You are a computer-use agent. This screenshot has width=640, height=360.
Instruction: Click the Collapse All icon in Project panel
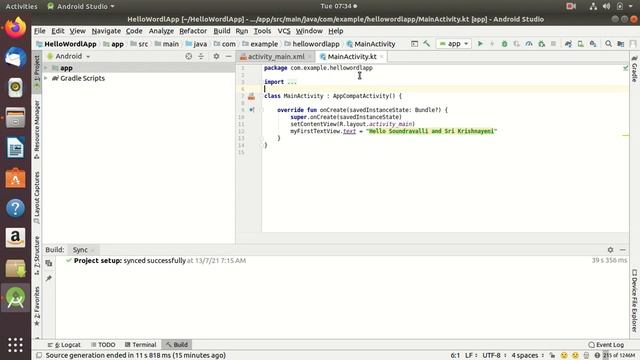[x=201, y=56]
